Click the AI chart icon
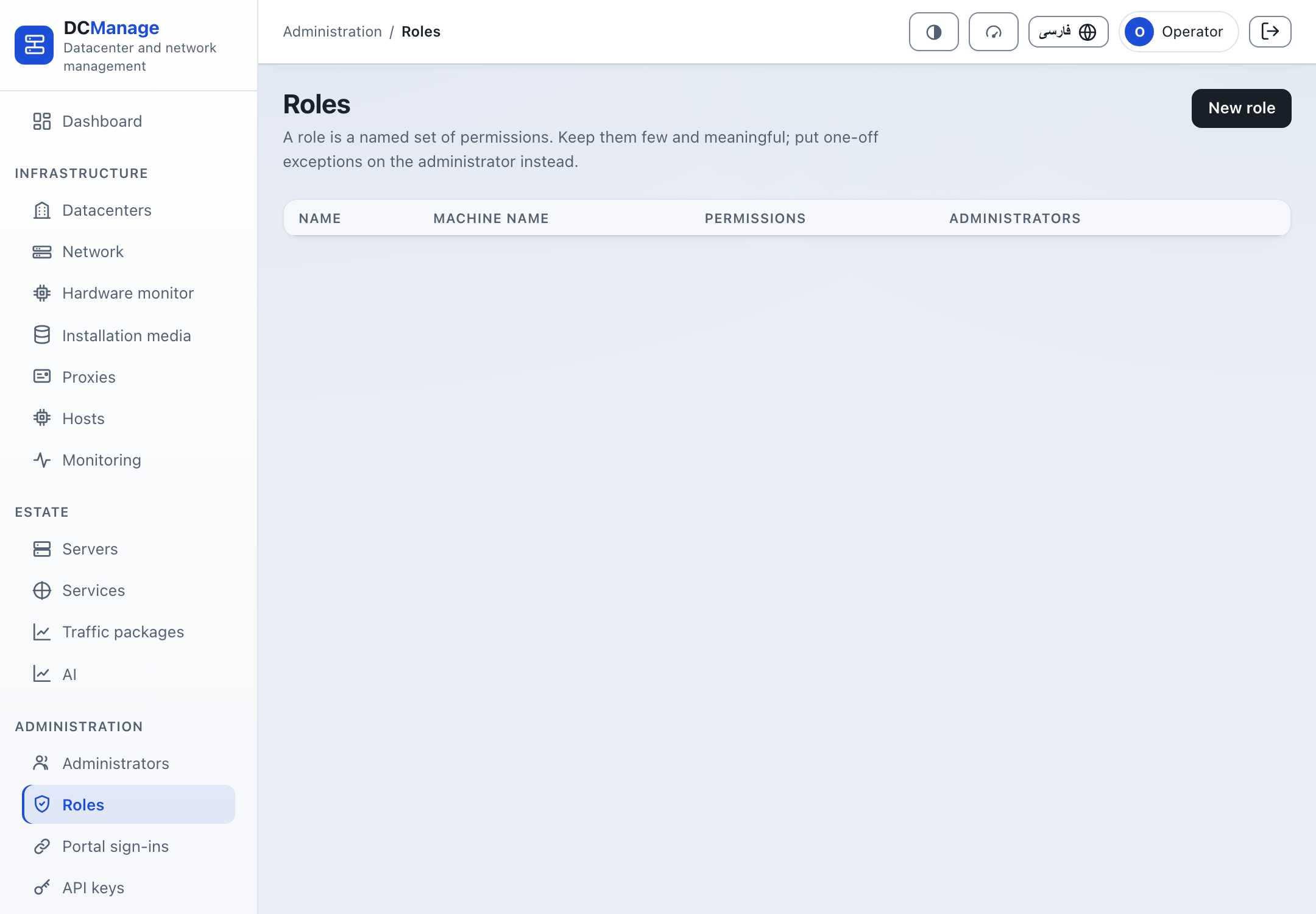This screenshot has width=1316, height=914. (x=42, y=674)
